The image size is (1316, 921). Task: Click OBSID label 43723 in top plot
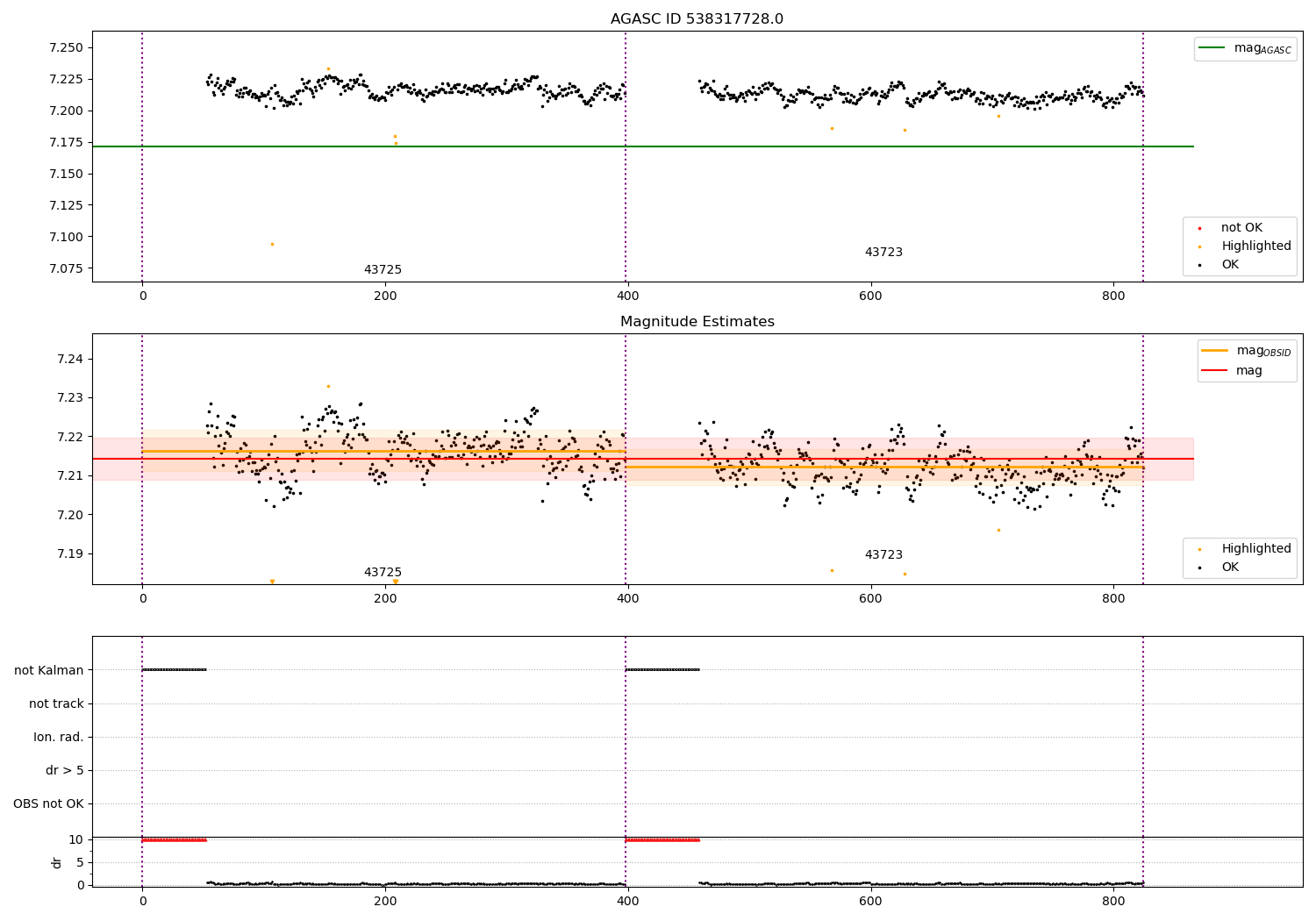[x=883, y=253]
